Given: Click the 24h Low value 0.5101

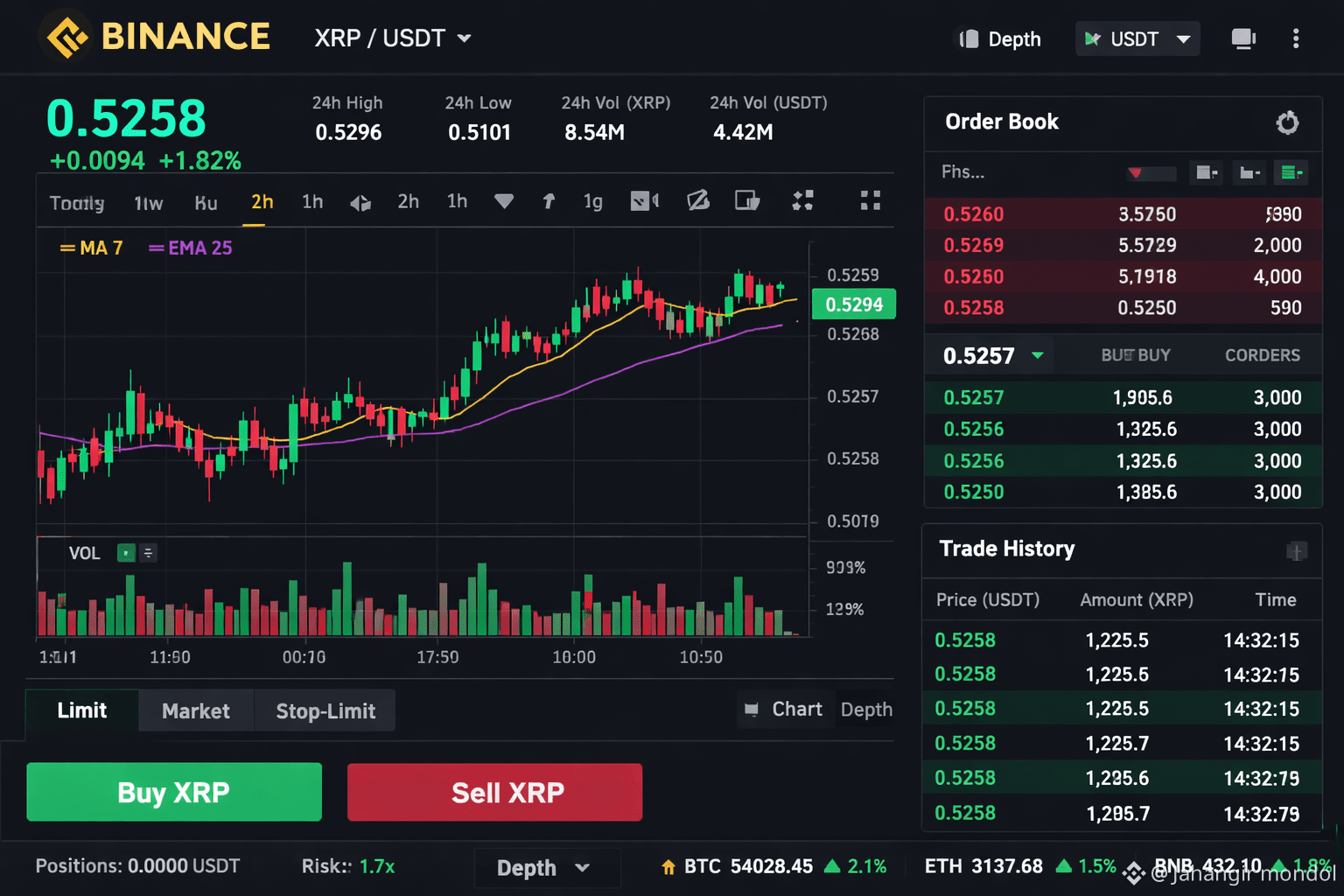Looking at the screenshot, I should (x=479, y=133).
